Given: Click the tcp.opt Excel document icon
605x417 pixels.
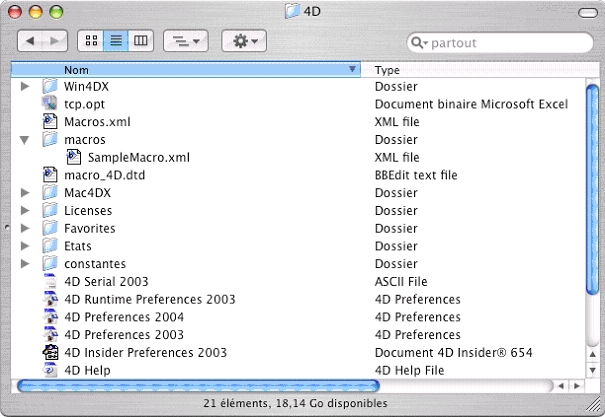Looking at the screenshot, I should pyautogui.click(x=50, y=104).
